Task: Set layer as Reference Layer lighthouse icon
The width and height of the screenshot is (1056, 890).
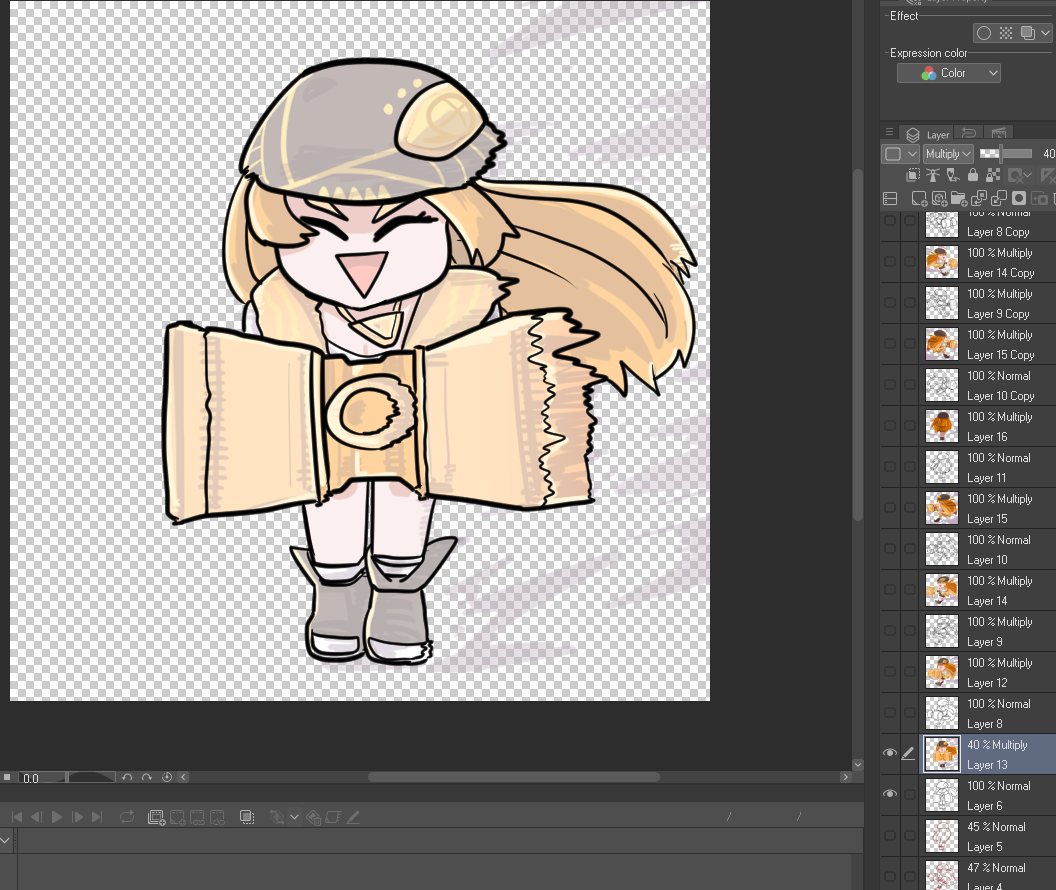Action: [x=935, y=175]
